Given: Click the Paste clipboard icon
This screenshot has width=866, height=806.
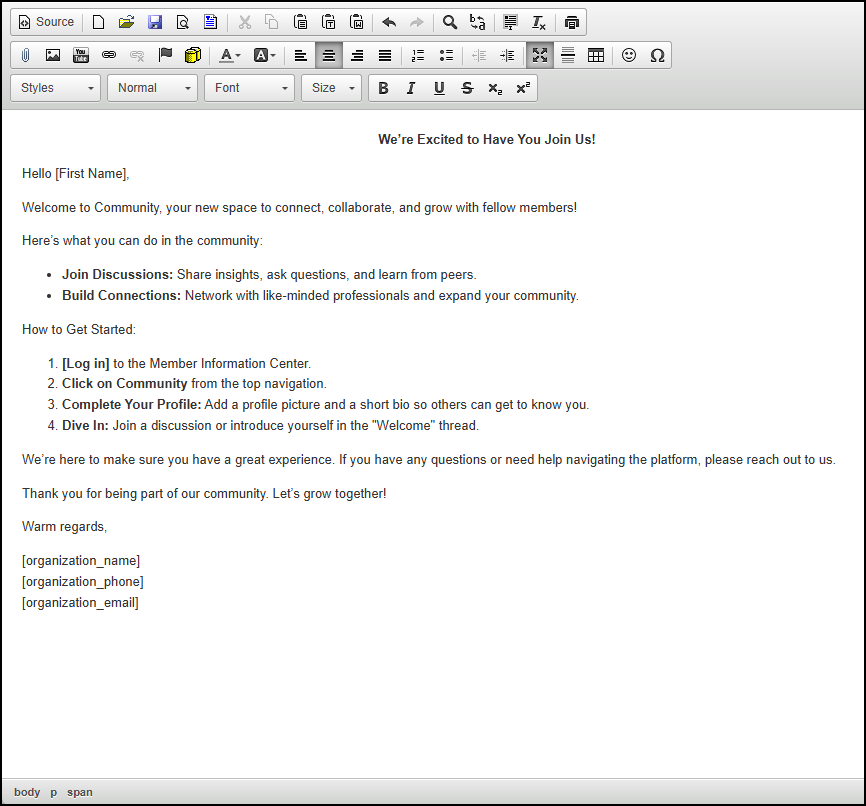Looking at the screenshot, I should [x=300, y=22].
